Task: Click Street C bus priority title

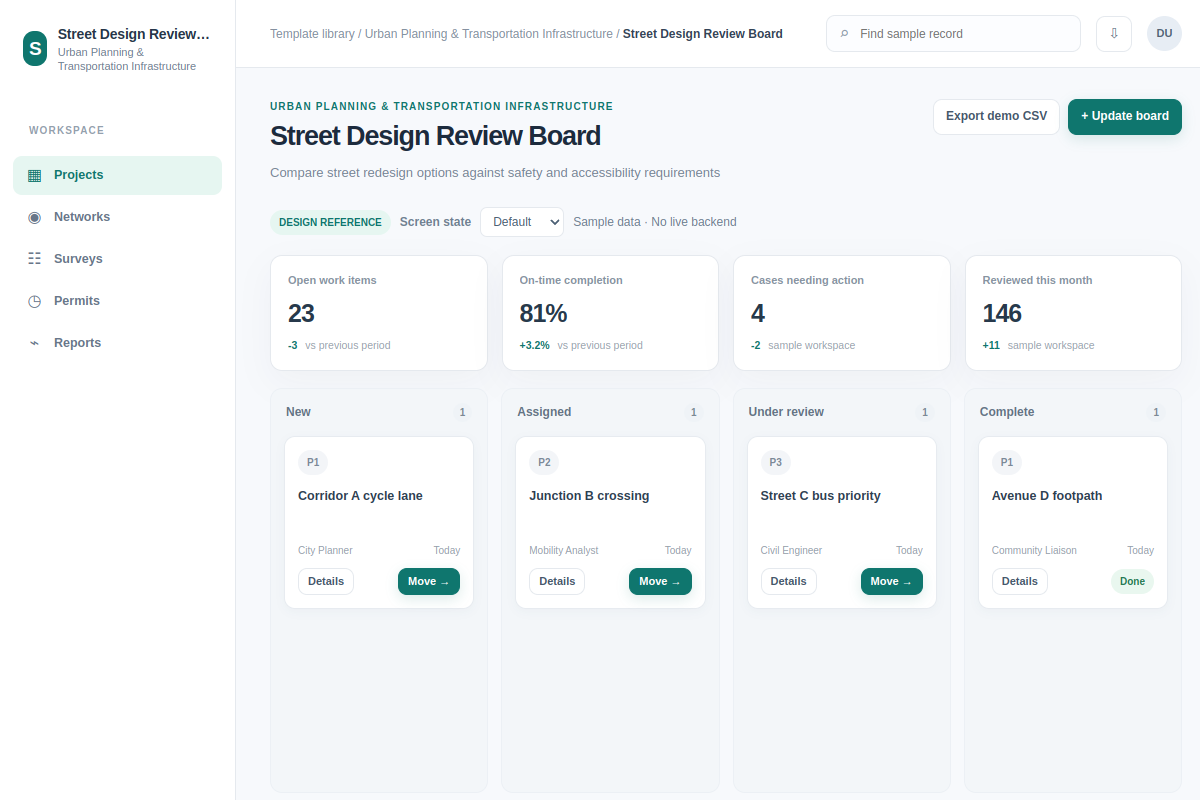Action: (821, 496)
